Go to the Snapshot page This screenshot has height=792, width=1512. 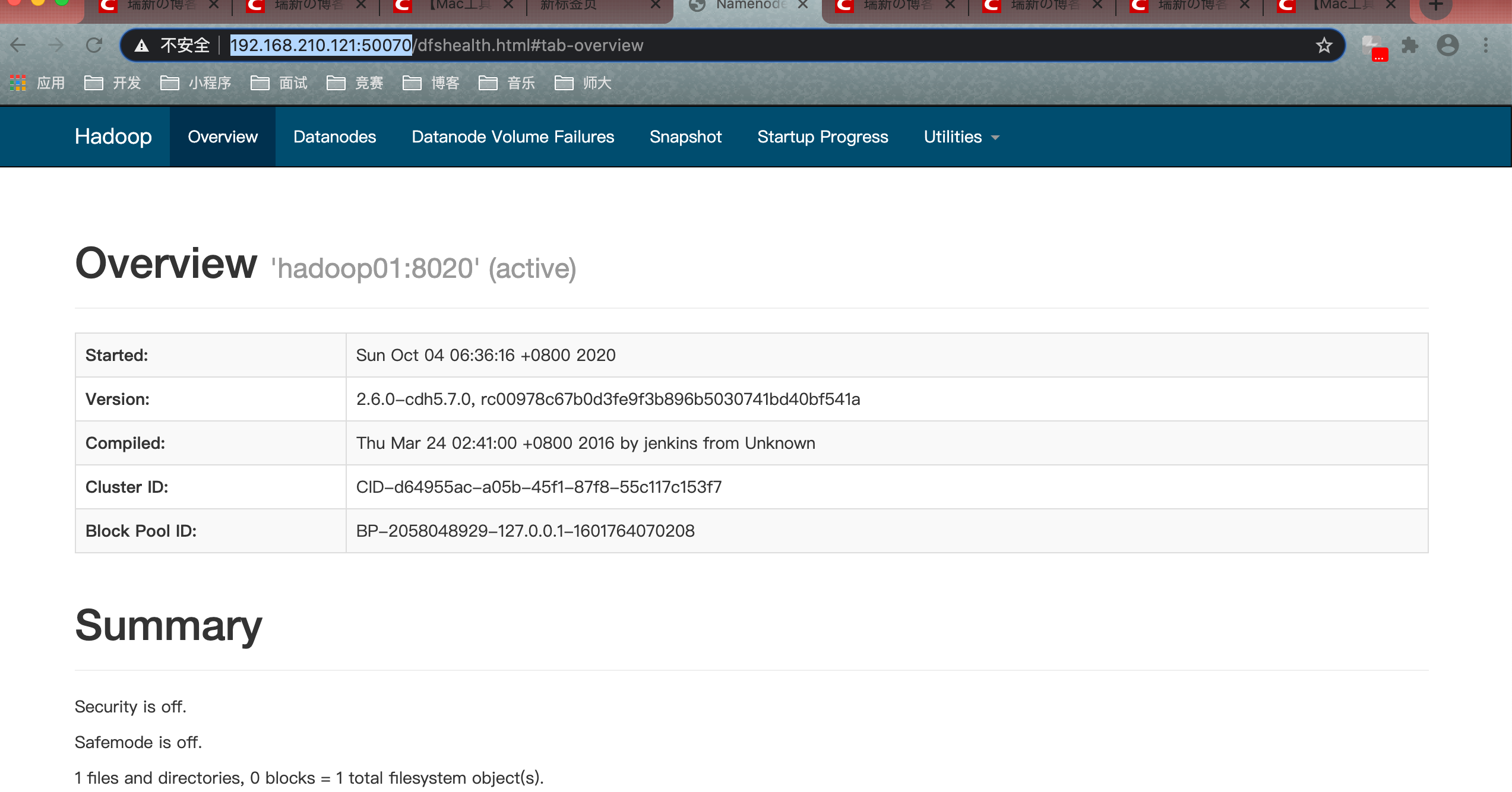(x=685, y=137)
